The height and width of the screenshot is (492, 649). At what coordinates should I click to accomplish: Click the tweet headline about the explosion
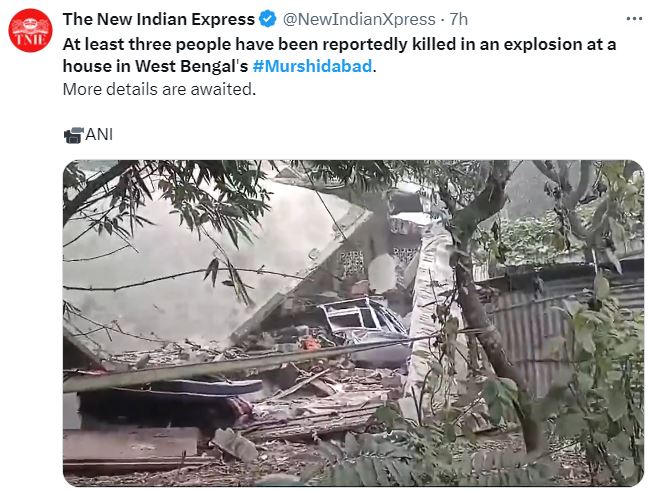pyautogui.click(x=339, y=55)
